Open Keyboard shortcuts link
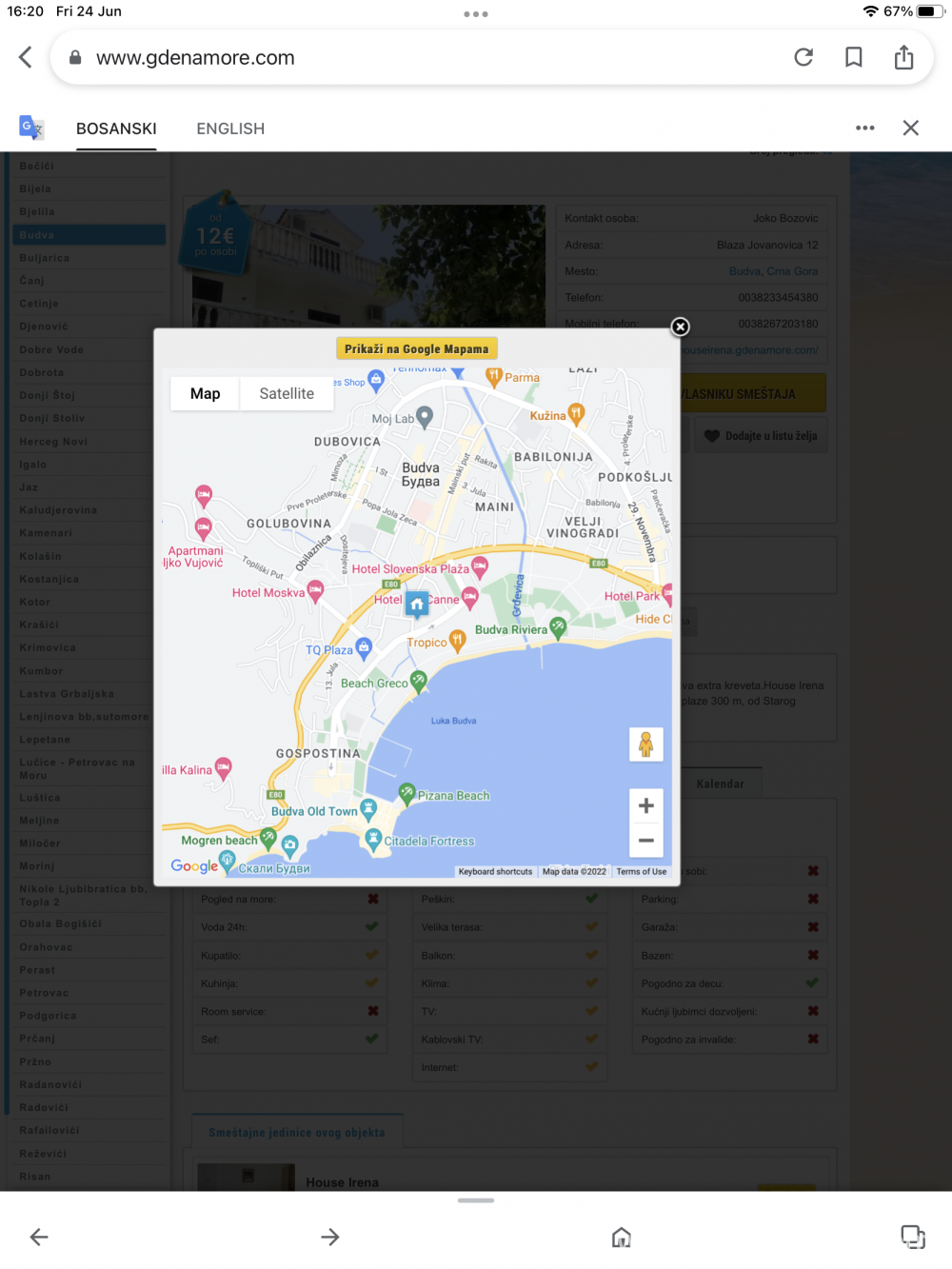 495,871
